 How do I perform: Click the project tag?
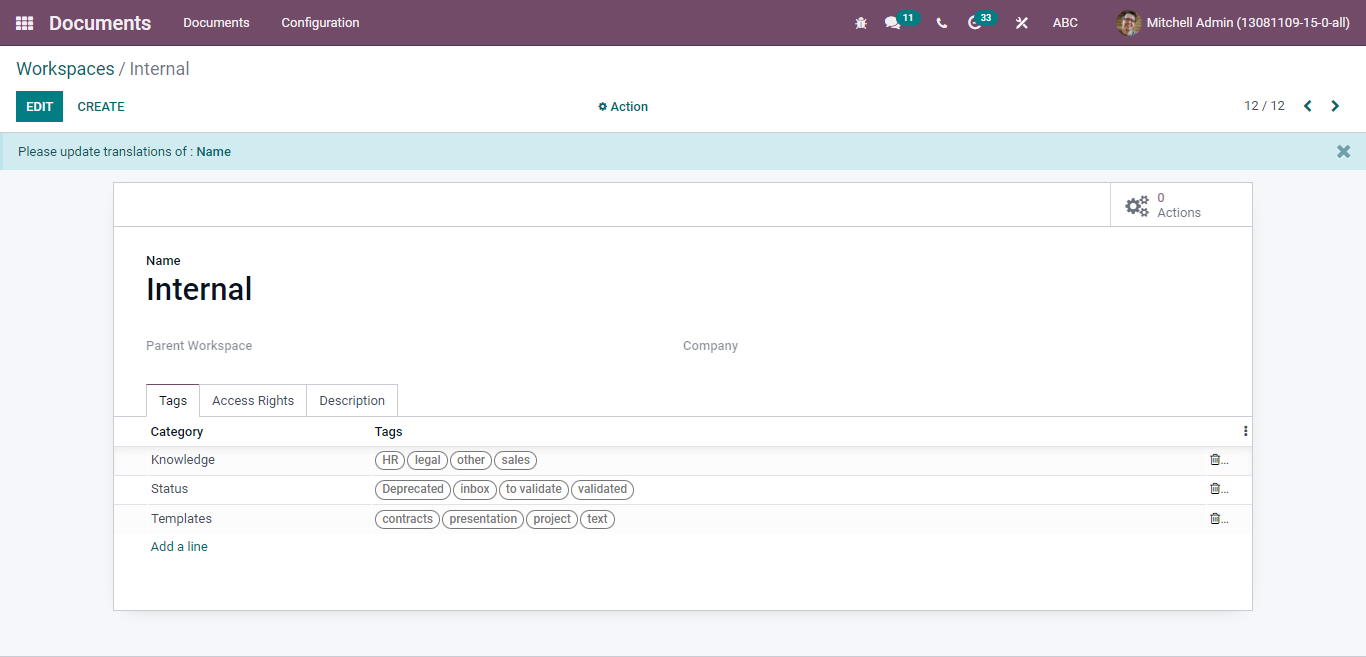552,519
